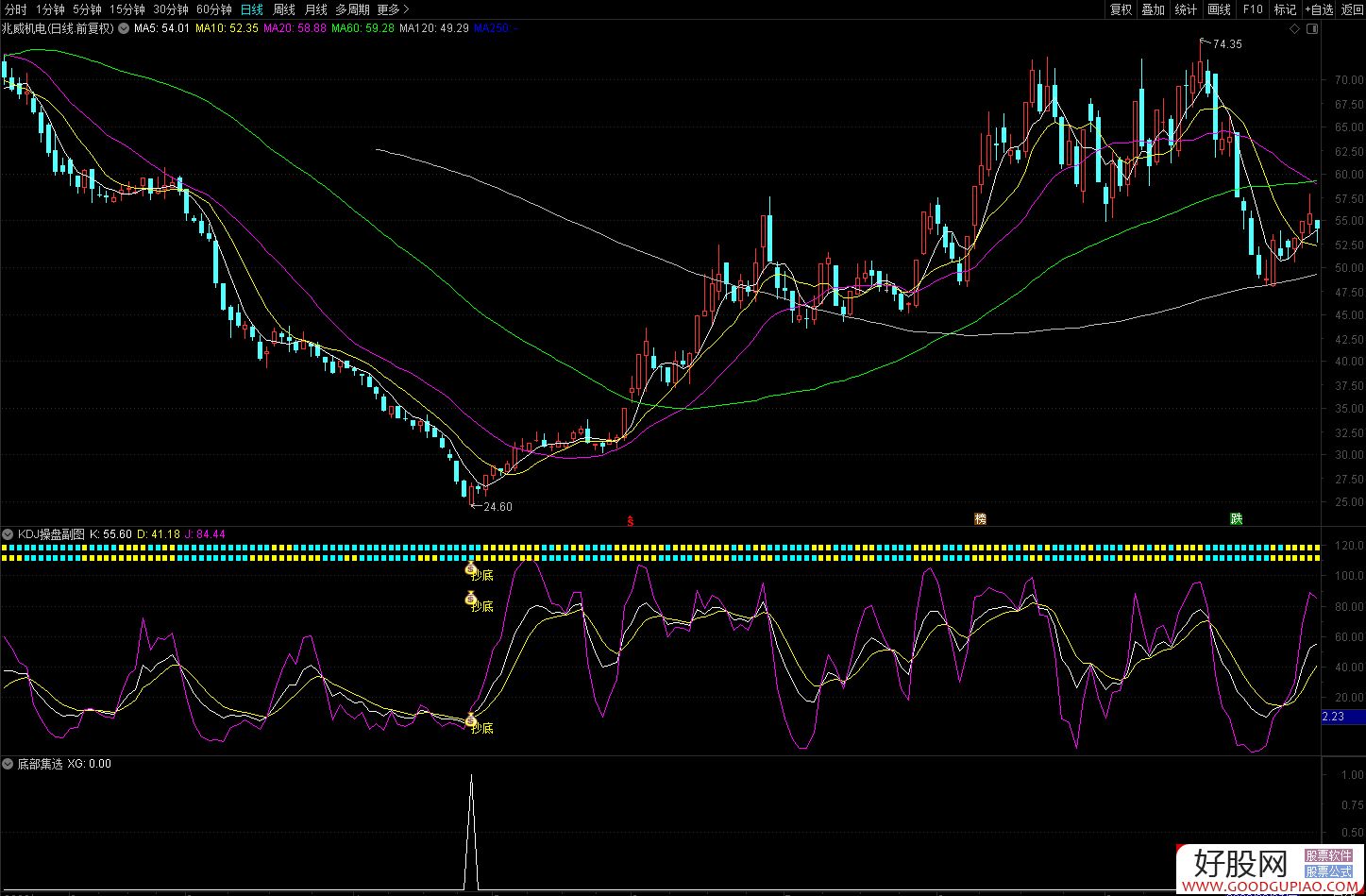Click the diamond icon at chart top-right
This screenshot has height=896, width=1366.
1295,29
